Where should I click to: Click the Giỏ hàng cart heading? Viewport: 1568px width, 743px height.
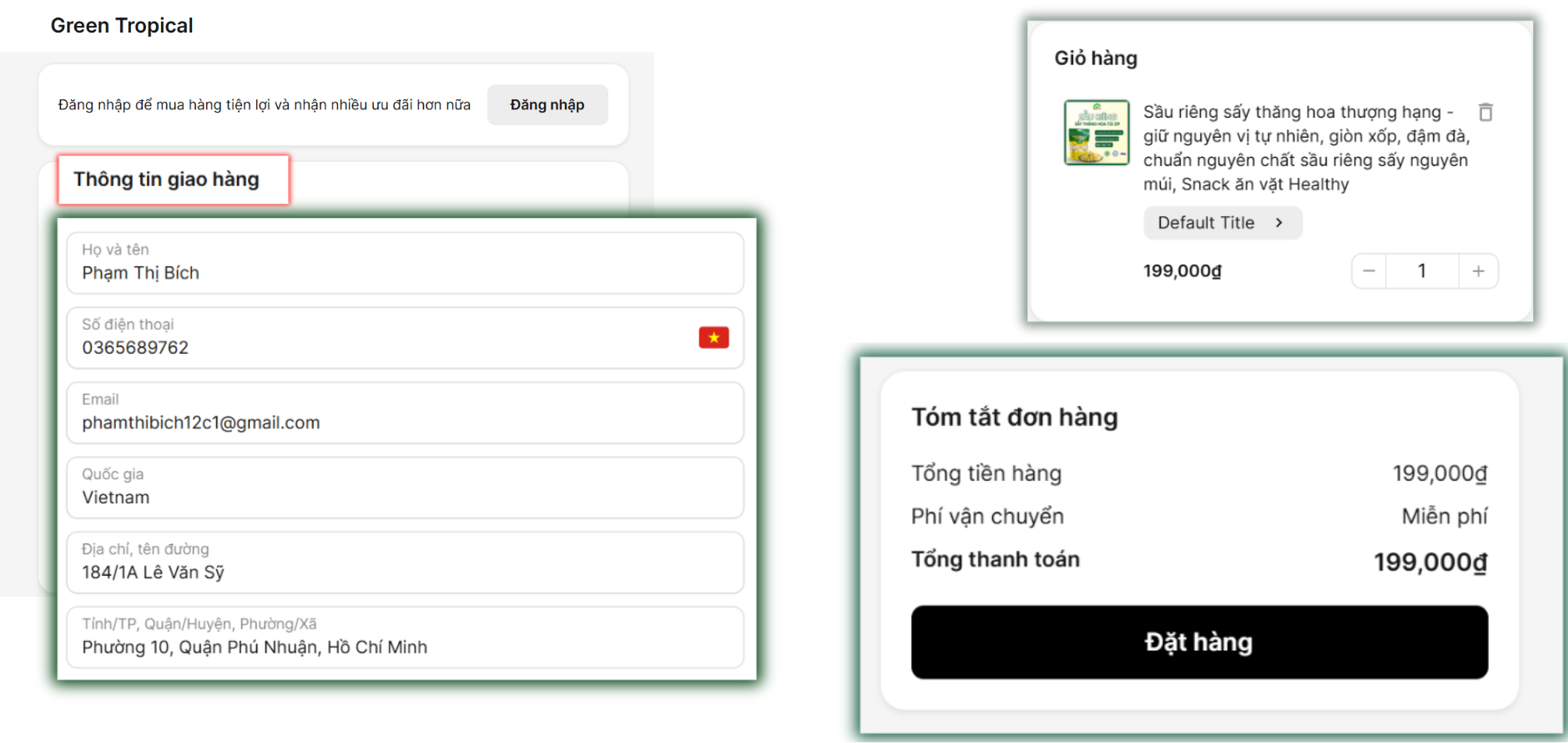tap(1096, 58)
